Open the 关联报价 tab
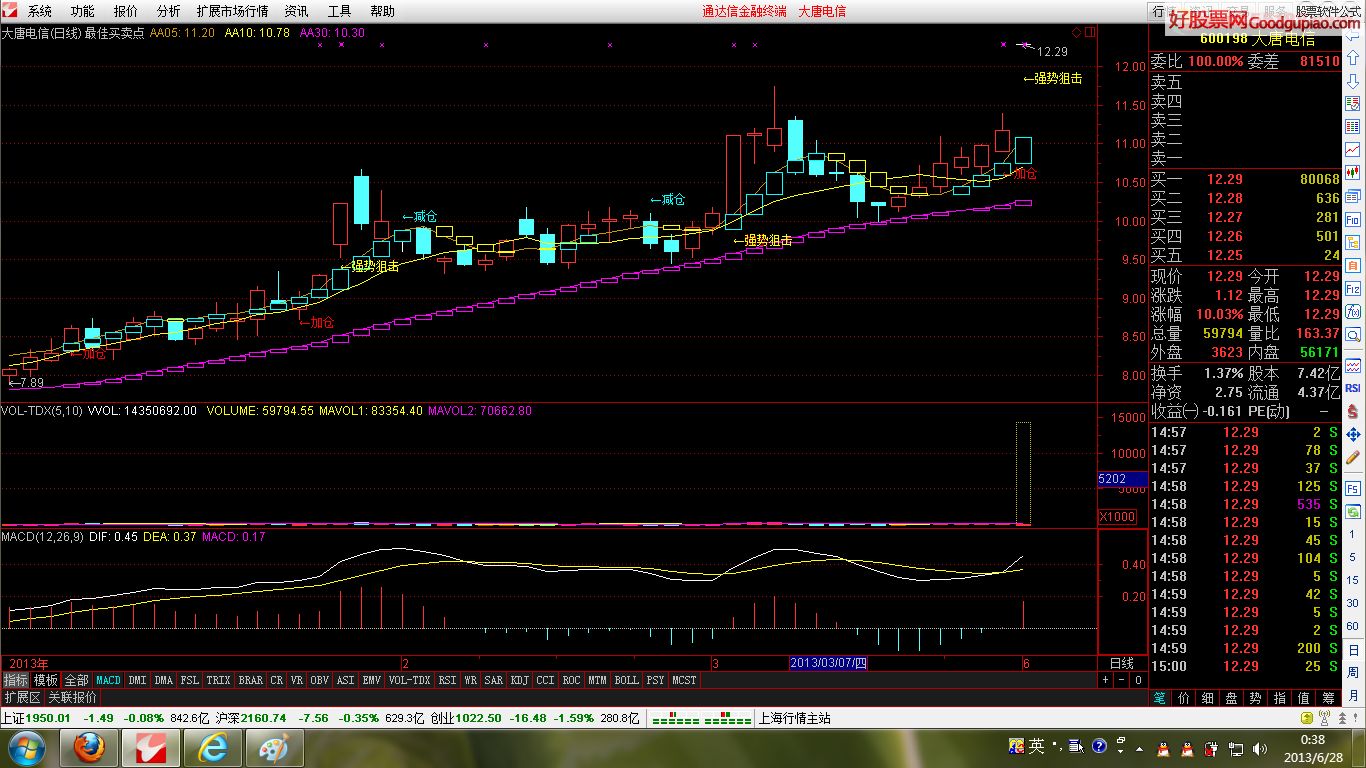The image size is (1366, 768). pyautogui.click(x=72, y=697)
